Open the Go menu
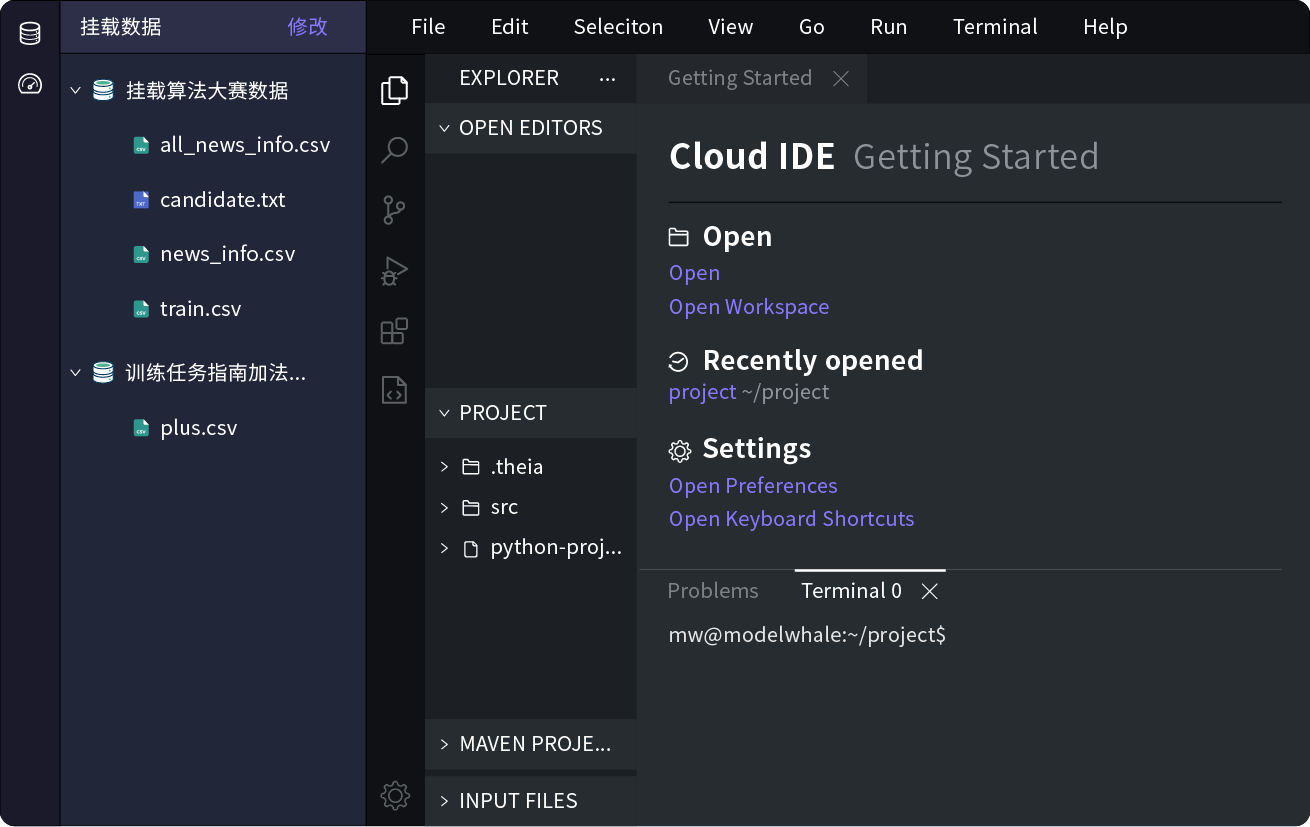The height and width of the screenshot is (827, 1310). 812,27
